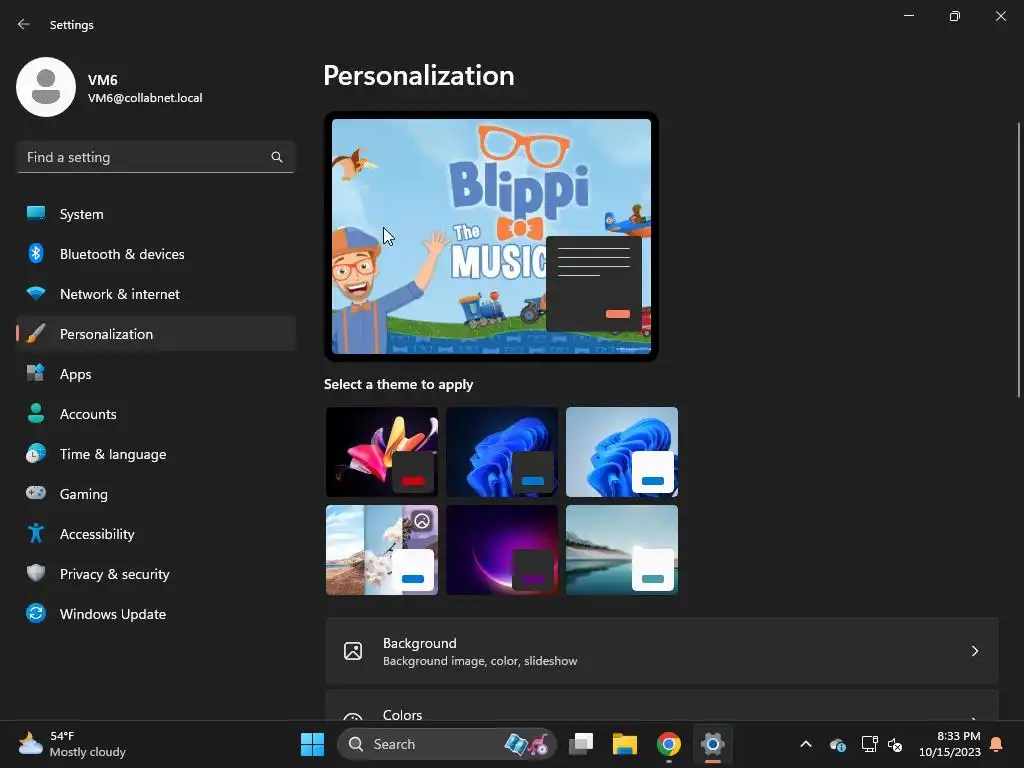
Task: Click in the Find a setting box
Action: click(156, 157)
